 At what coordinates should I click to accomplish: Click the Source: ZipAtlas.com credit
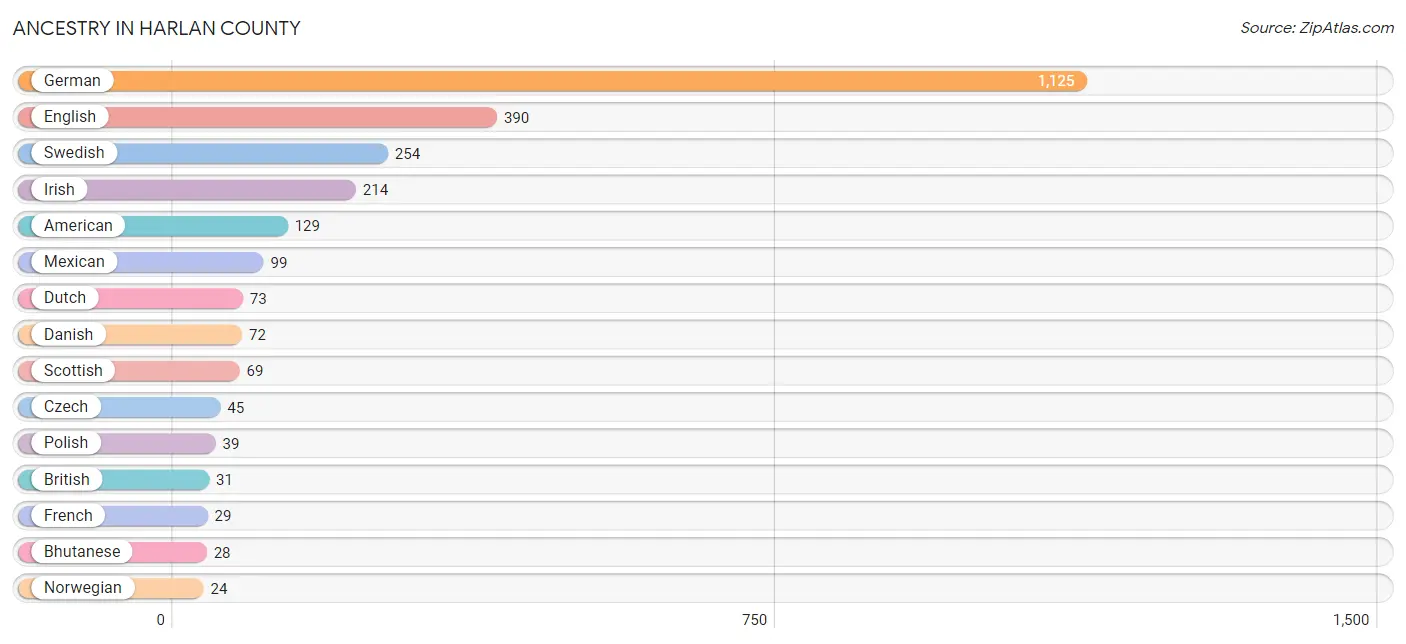[x=1317, y=28]
